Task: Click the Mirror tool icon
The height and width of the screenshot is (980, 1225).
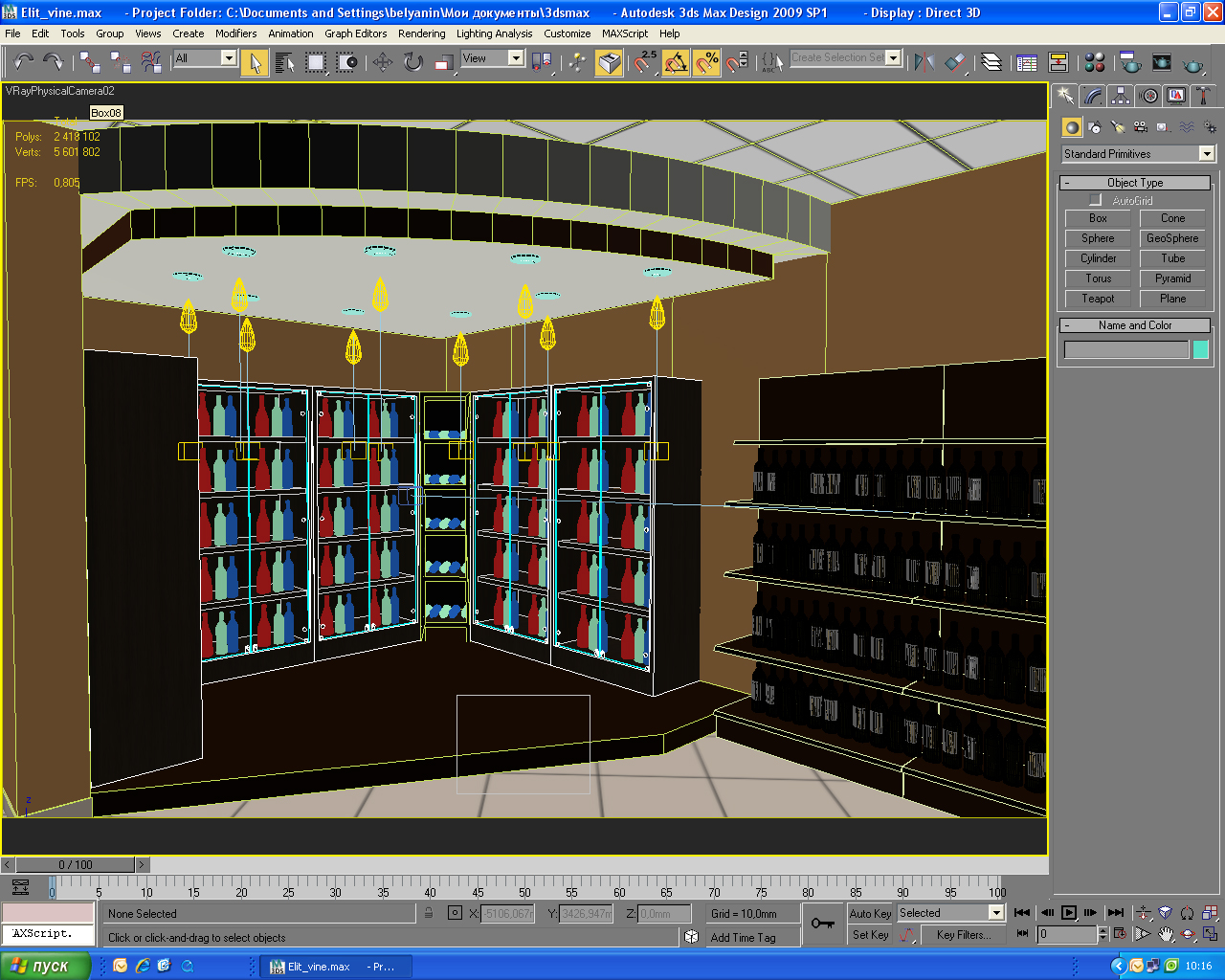Action: [924, 63]
